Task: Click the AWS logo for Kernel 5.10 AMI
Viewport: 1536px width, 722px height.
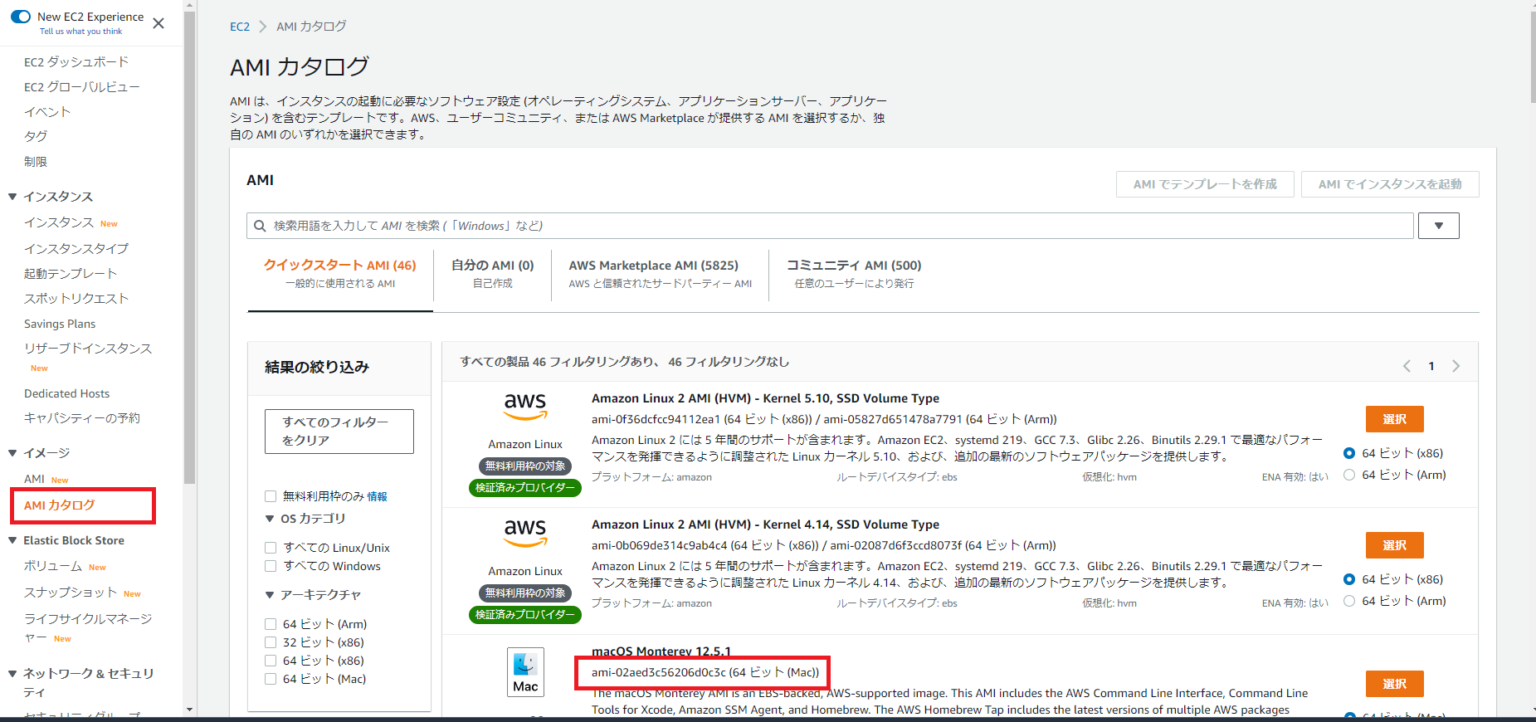Action: pos(525,407)
